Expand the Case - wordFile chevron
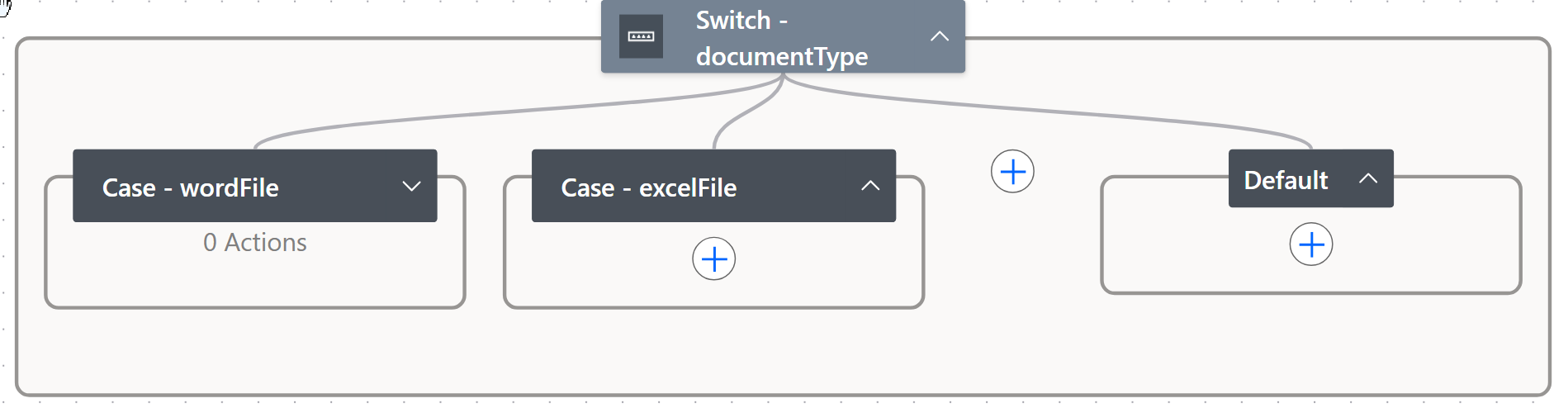Screen dimensions: 1568x408 [x=411, y=186]
